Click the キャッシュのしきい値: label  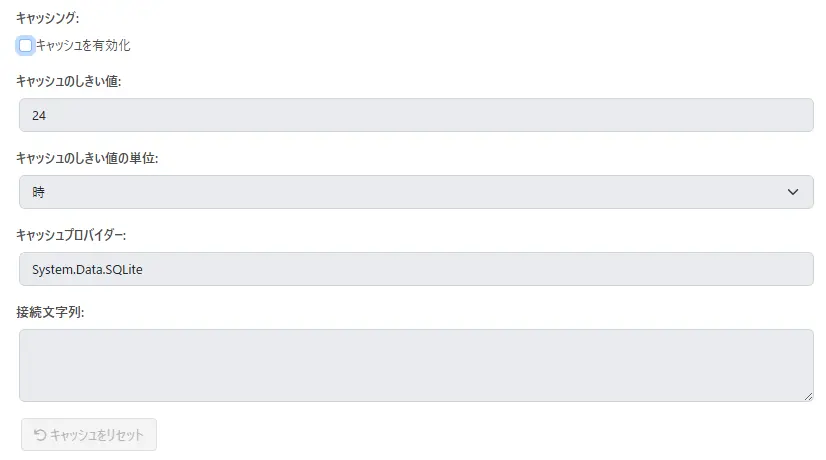pyautogui.click(x=69, y=81)
